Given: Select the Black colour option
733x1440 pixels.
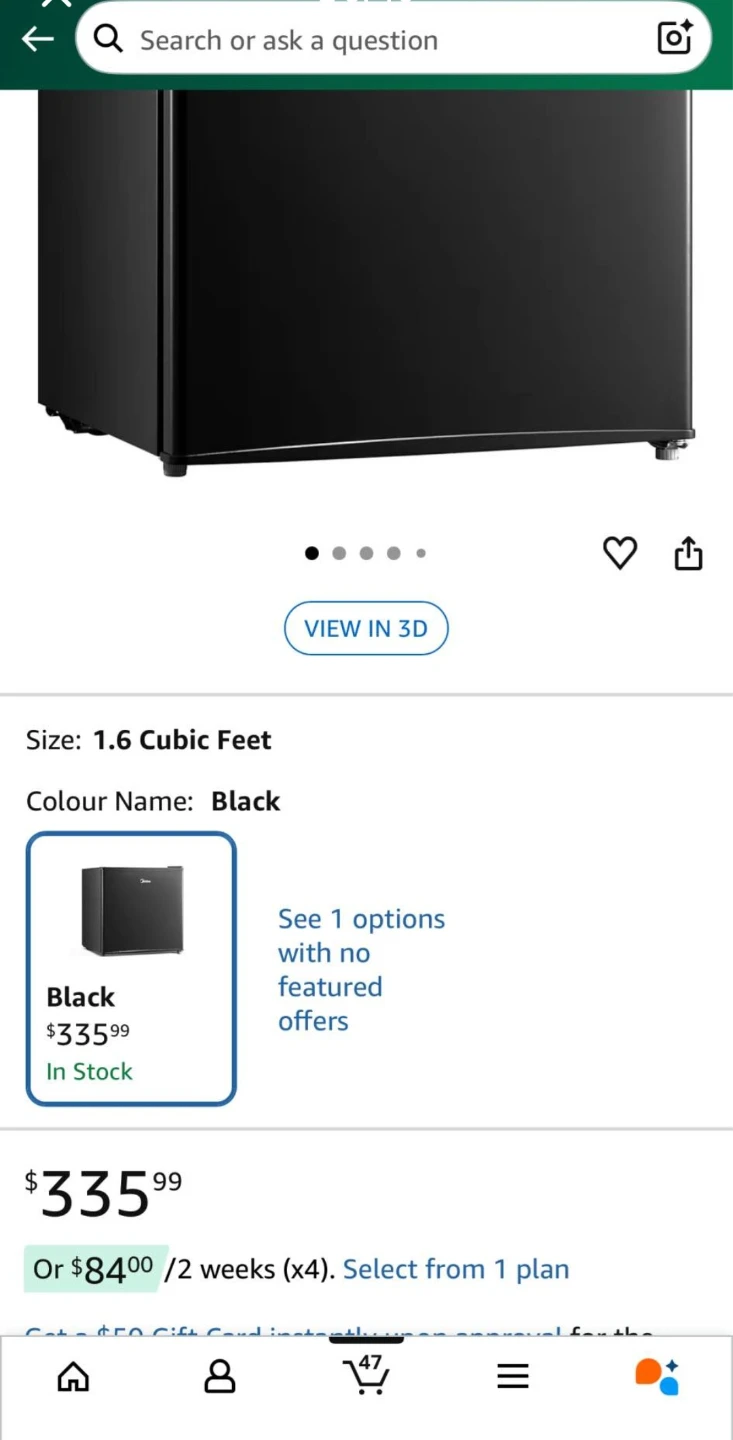Looking at the screenshot, I should [x=131, y=969].
